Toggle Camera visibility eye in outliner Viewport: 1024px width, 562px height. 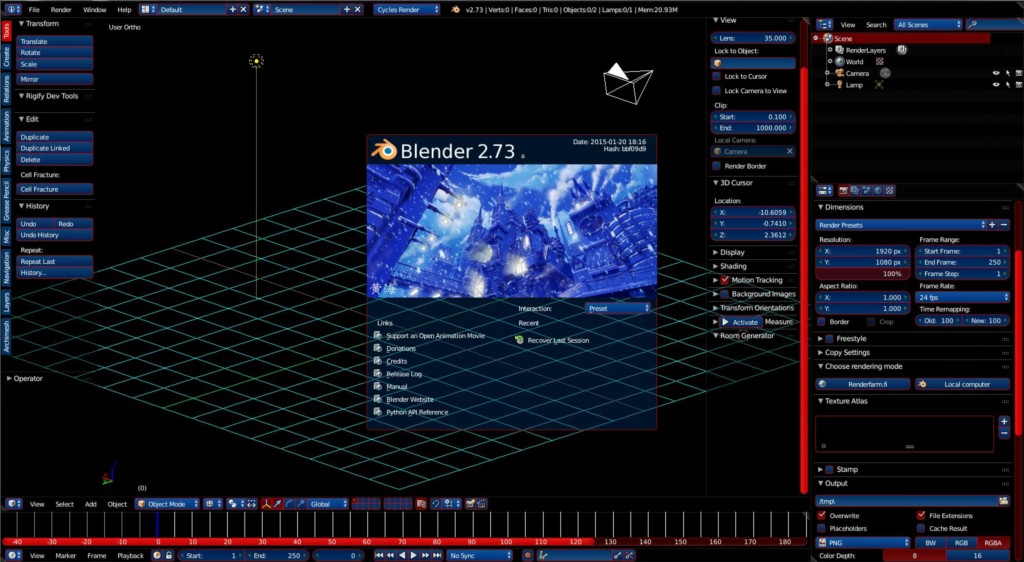996,74
